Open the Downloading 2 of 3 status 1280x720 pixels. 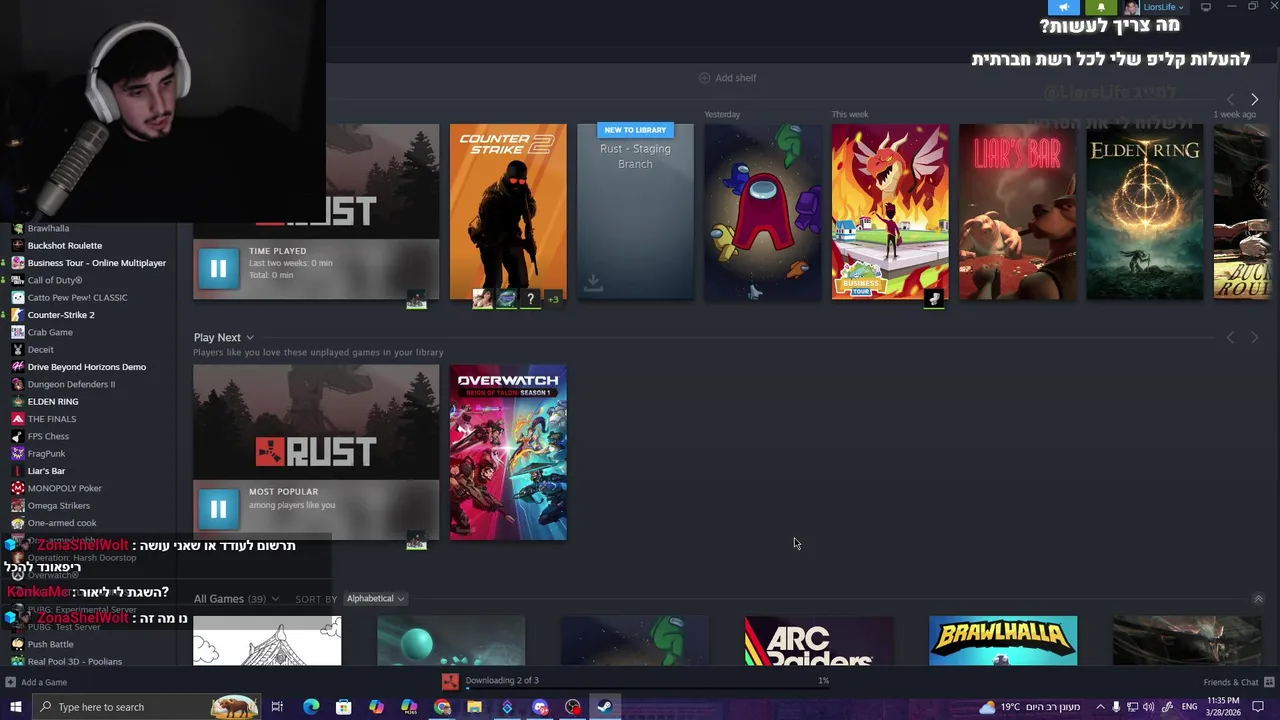501,680
